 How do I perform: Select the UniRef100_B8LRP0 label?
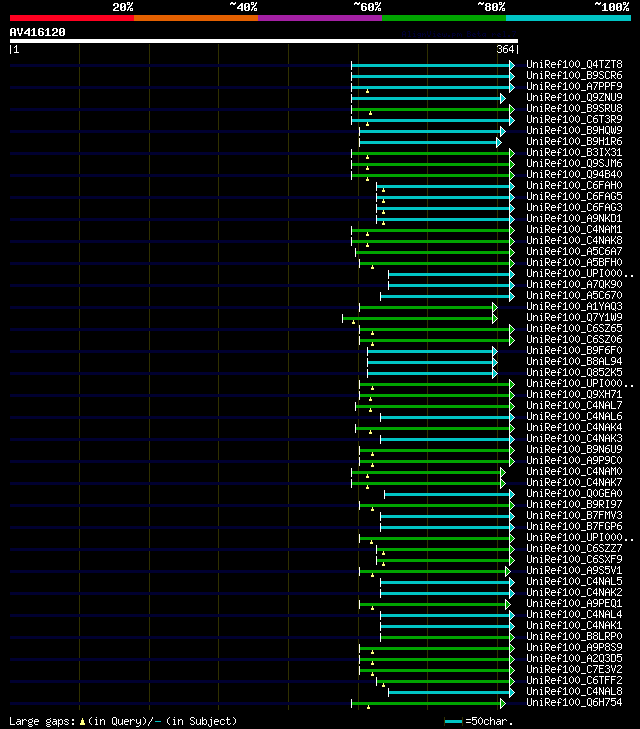(574, 636)
